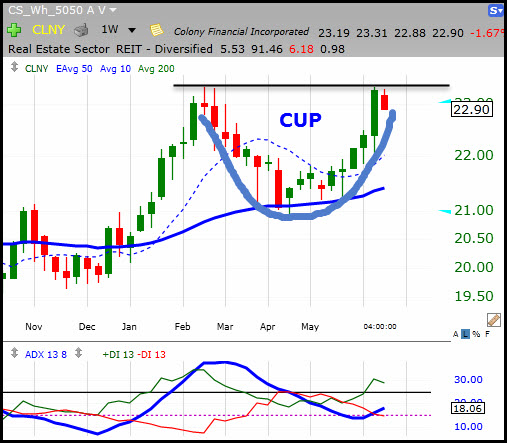Click the red 6.18 value
Image resolution: width=507 pixels, height=443 pixels.
(x=301, y=49)
